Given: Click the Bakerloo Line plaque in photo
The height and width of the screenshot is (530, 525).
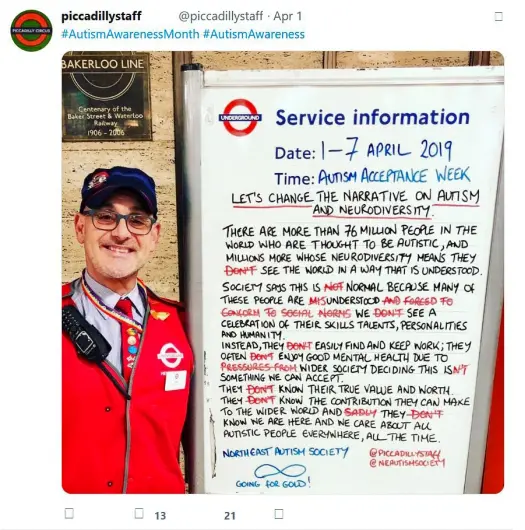Looking at the screenshot, I should (x=106, y=96).
